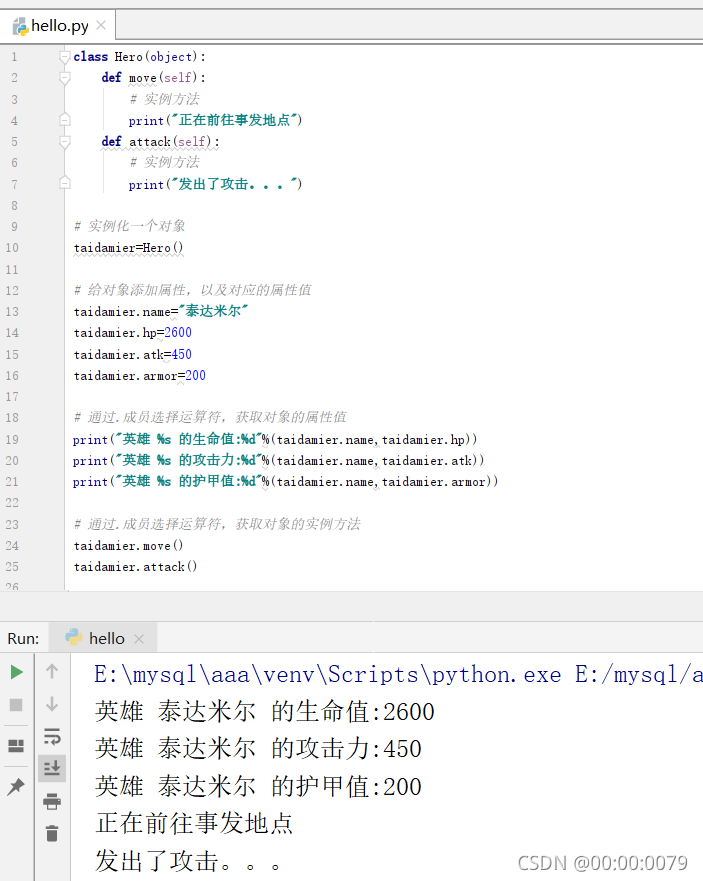Click the Up the stack trace arrow
703x881 pixels.
52,671
